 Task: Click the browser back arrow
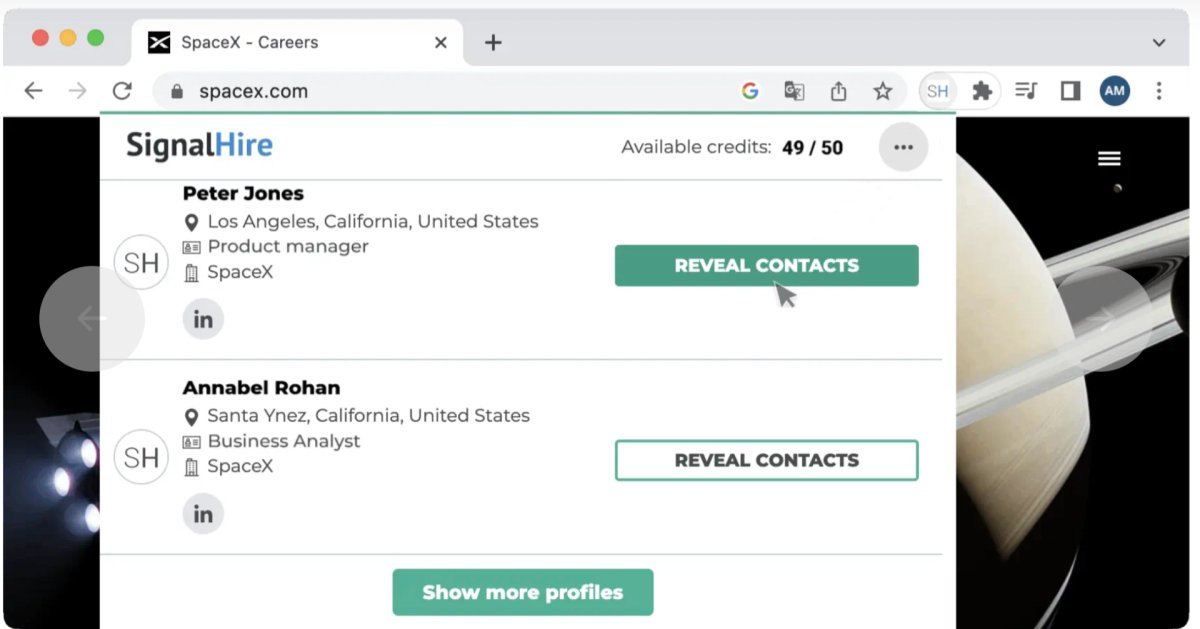coord(33,91)
